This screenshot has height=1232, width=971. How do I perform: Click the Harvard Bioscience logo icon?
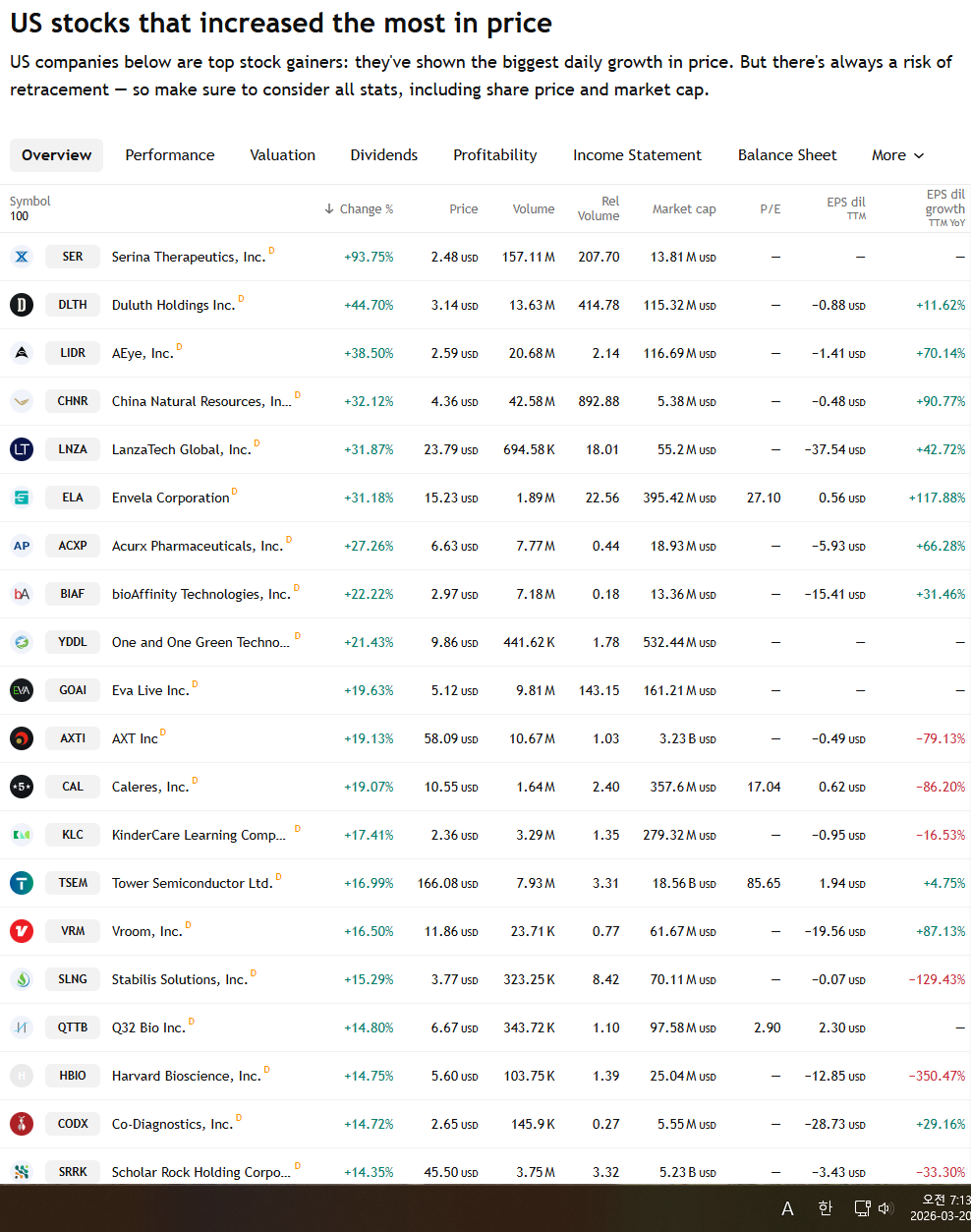22,1076
